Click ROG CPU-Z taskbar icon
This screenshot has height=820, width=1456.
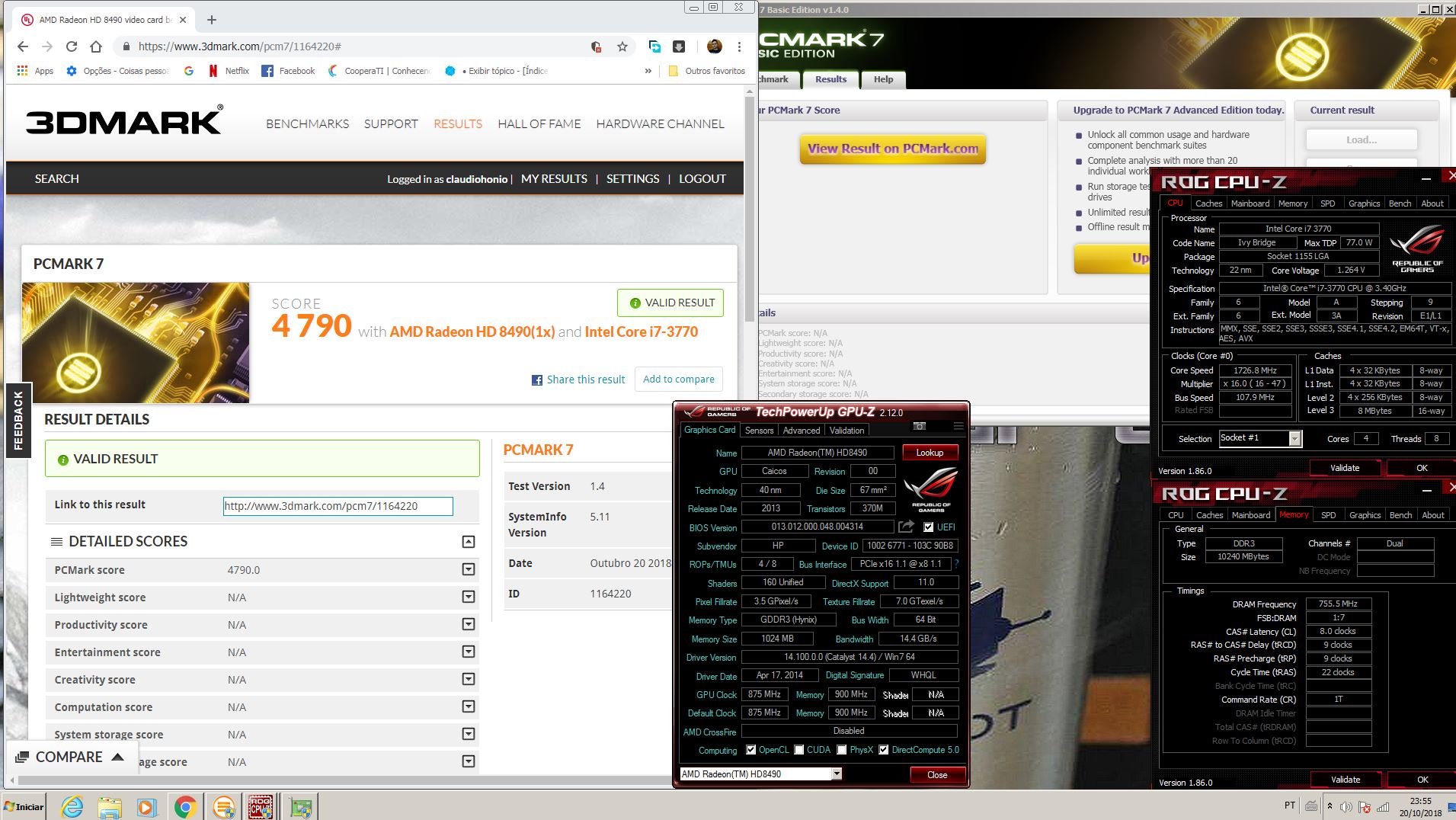tap(261, 806)
